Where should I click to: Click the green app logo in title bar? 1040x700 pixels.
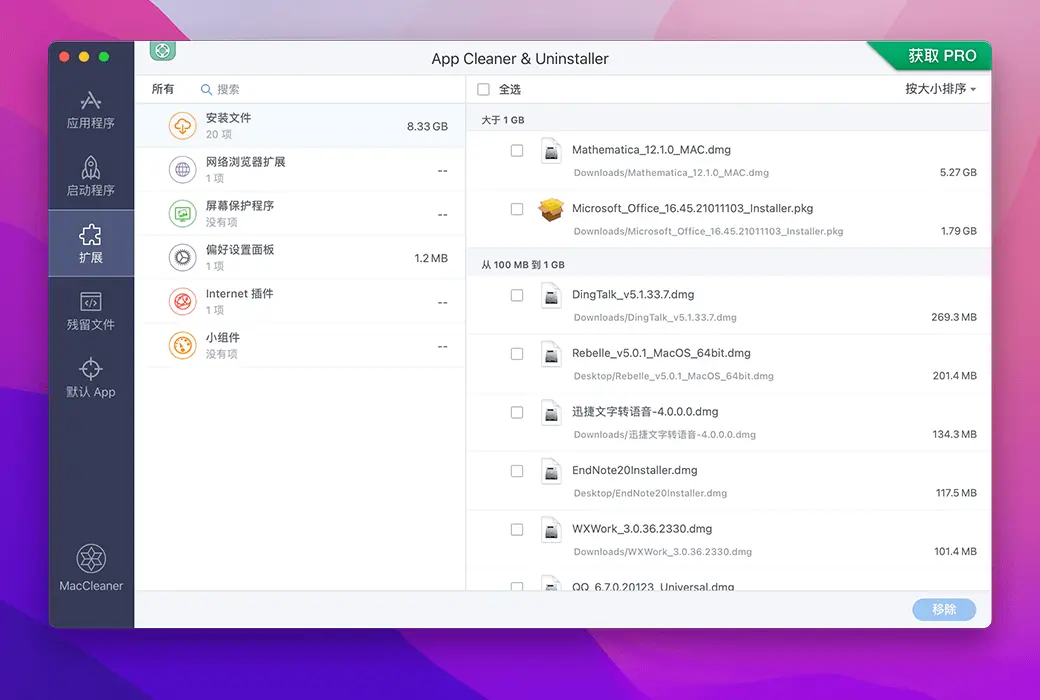click(162, 51)
